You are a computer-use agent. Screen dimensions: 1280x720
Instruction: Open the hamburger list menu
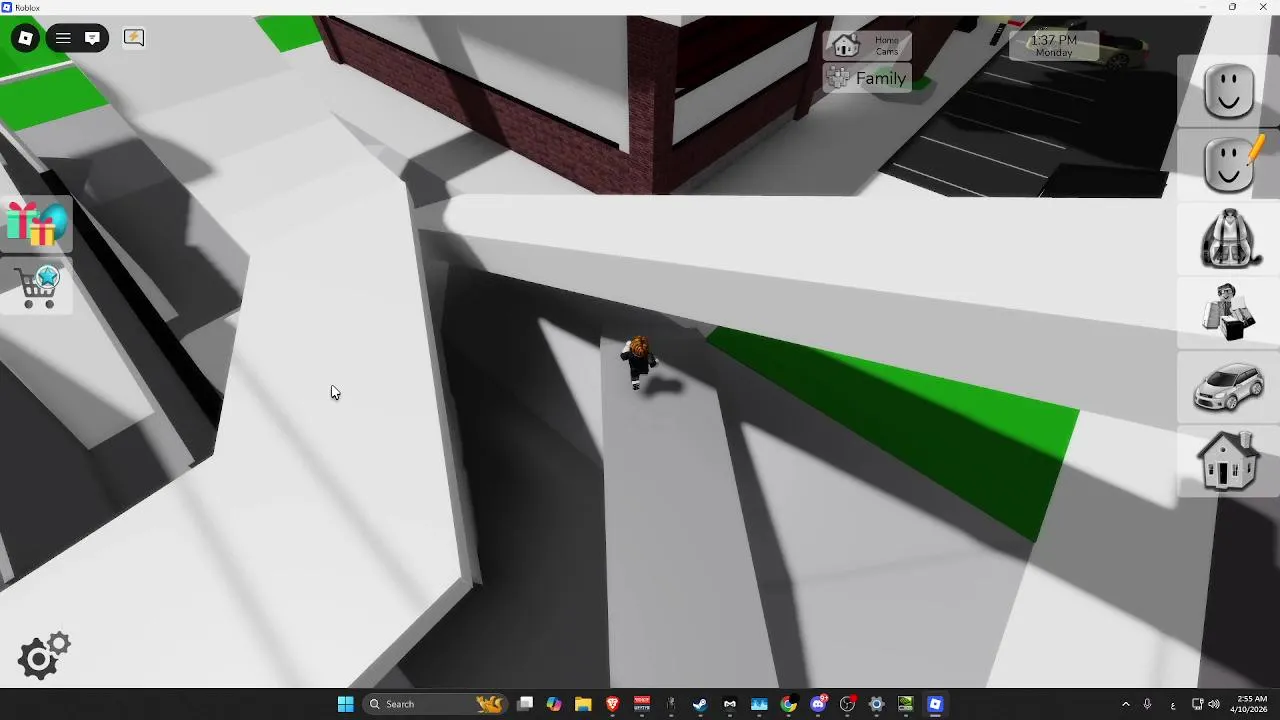tap(63, 38)
